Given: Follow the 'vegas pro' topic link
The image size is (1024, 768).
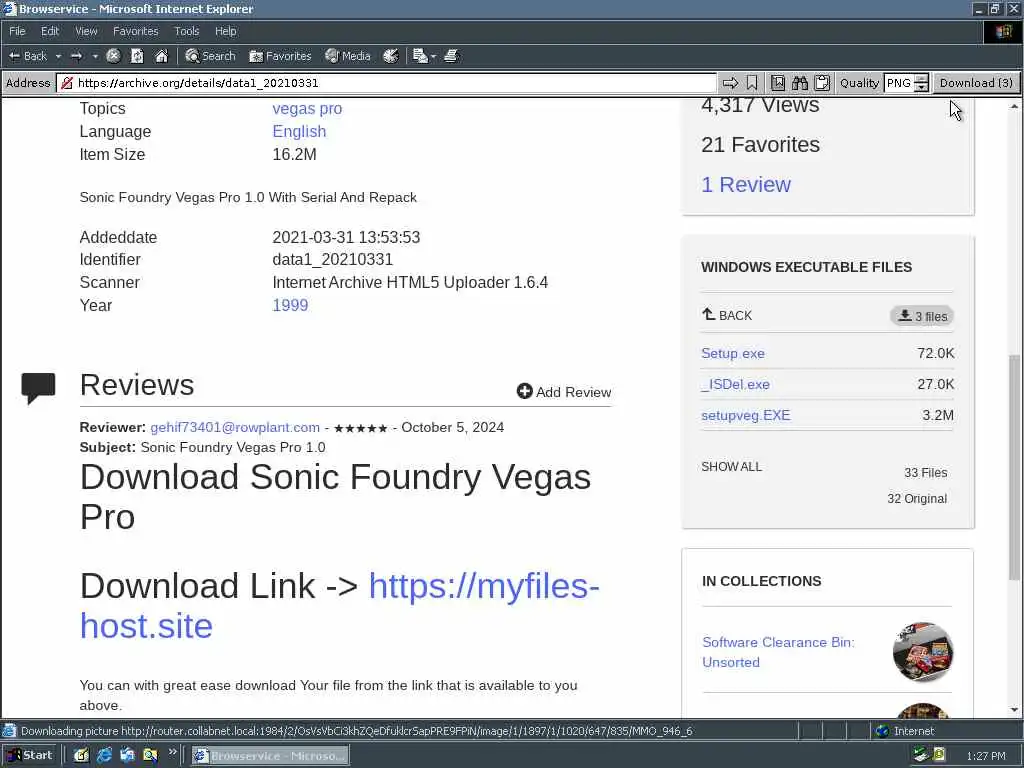Looking at the screenshot, I should click(307, 108).
